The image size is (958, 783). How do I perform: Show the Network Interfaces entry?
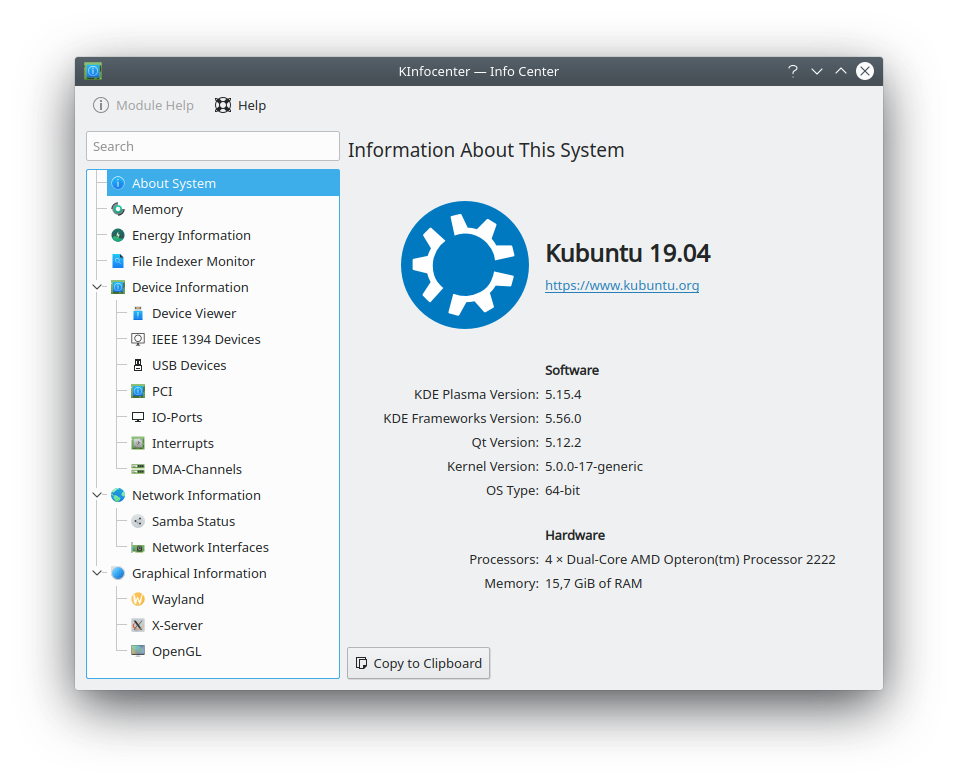click(x=233, y=548)
